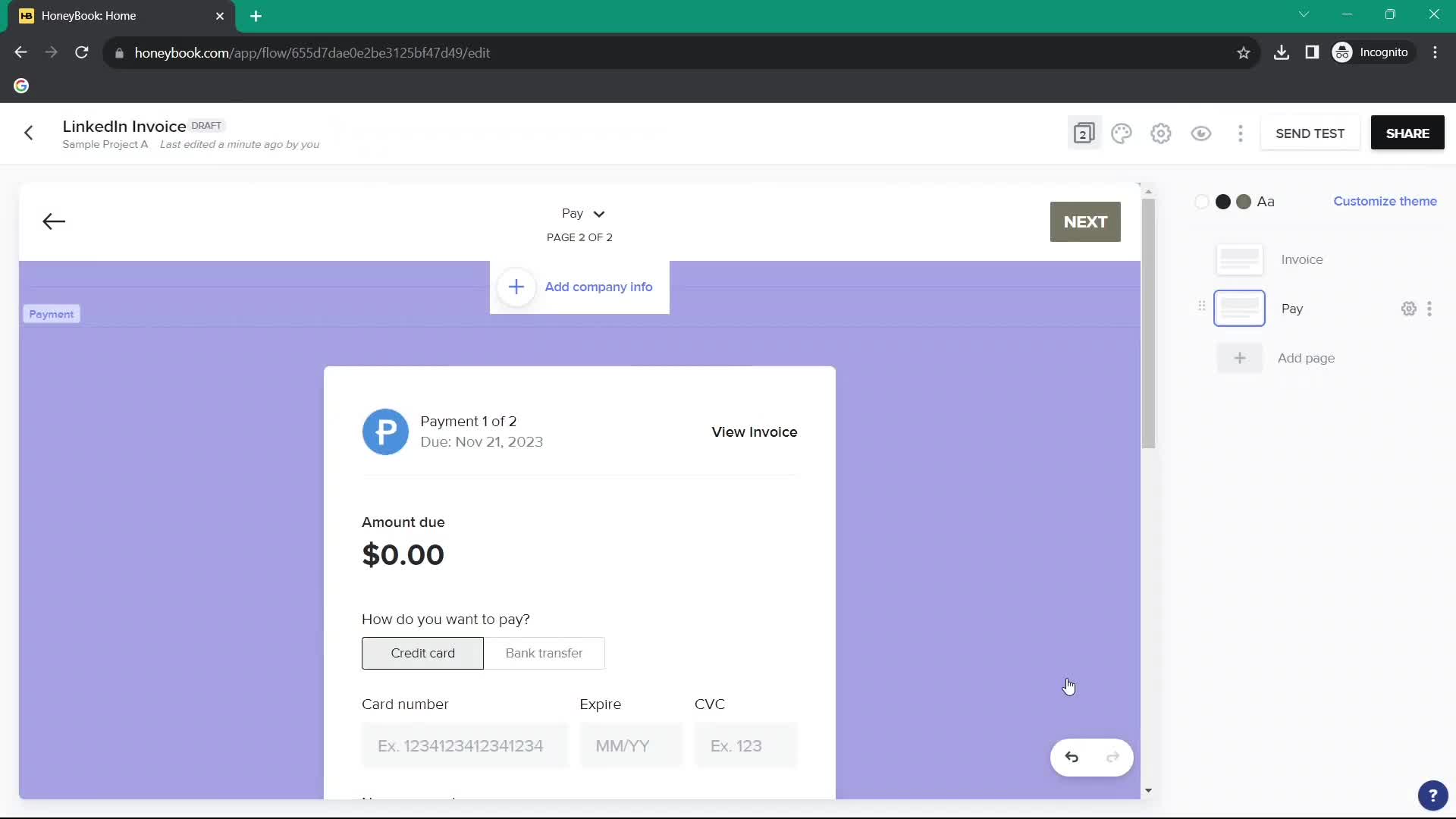Click the preview eye icon
Screen dimensions: 1456x819
tap(1201, 133)
